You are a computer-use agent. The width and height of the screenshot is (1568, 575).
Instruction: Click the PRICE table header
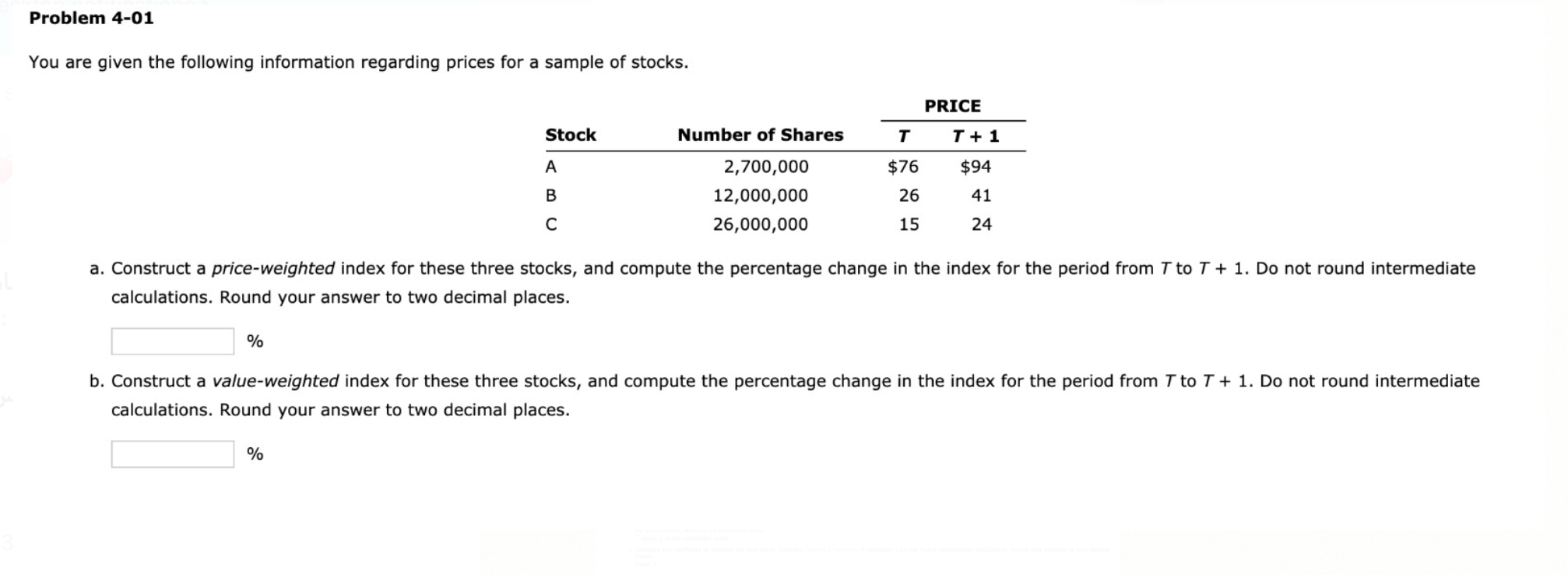pos(951,104)
